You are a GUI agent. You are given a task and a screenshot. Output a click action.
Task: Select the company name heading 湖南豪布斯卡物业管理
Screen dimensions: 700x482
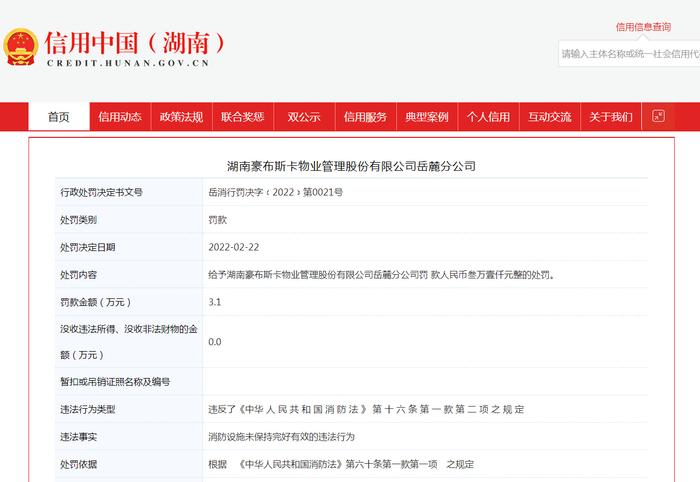point(351,166)
